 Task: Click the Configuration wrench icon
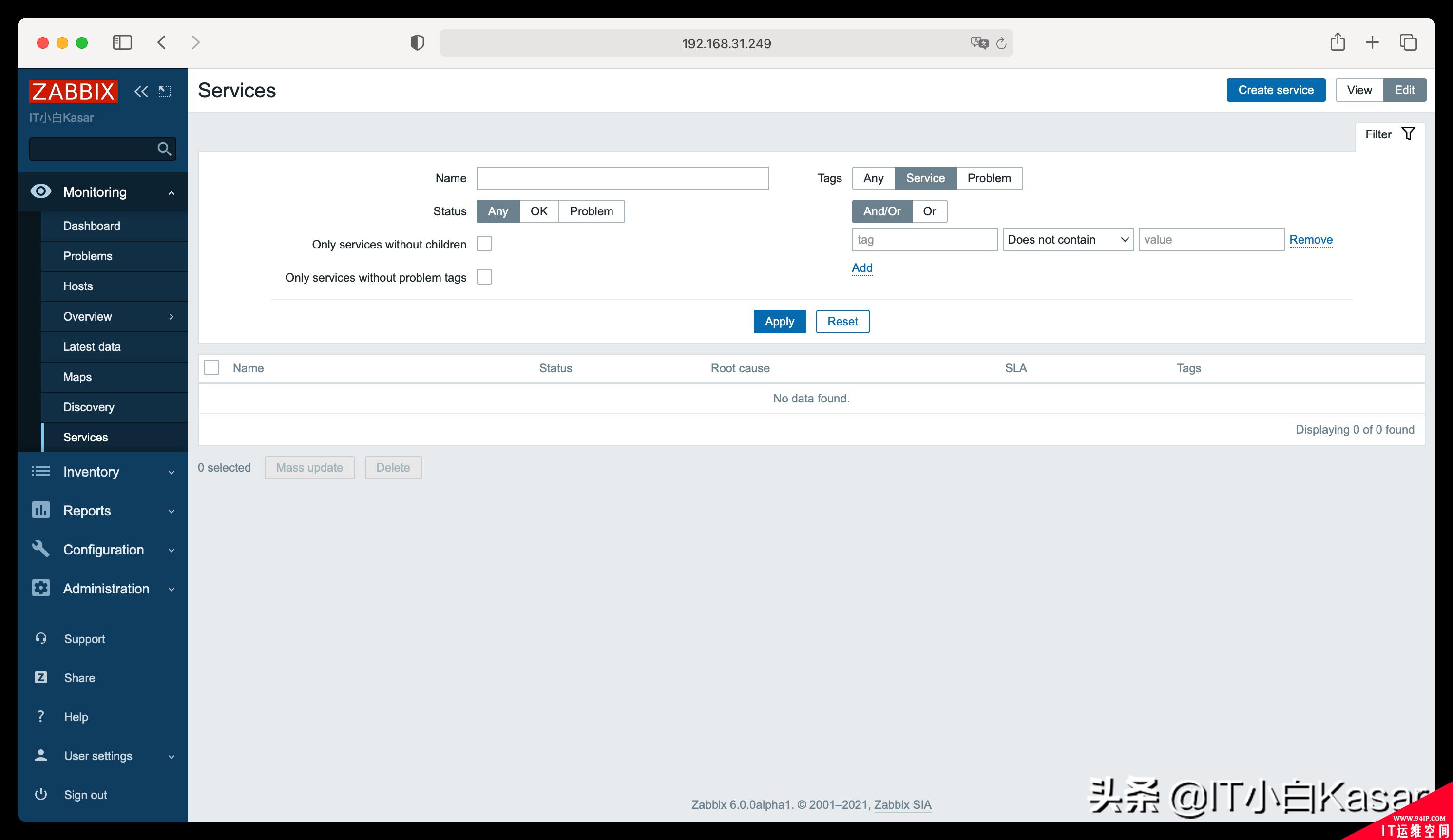coord(41,549)
